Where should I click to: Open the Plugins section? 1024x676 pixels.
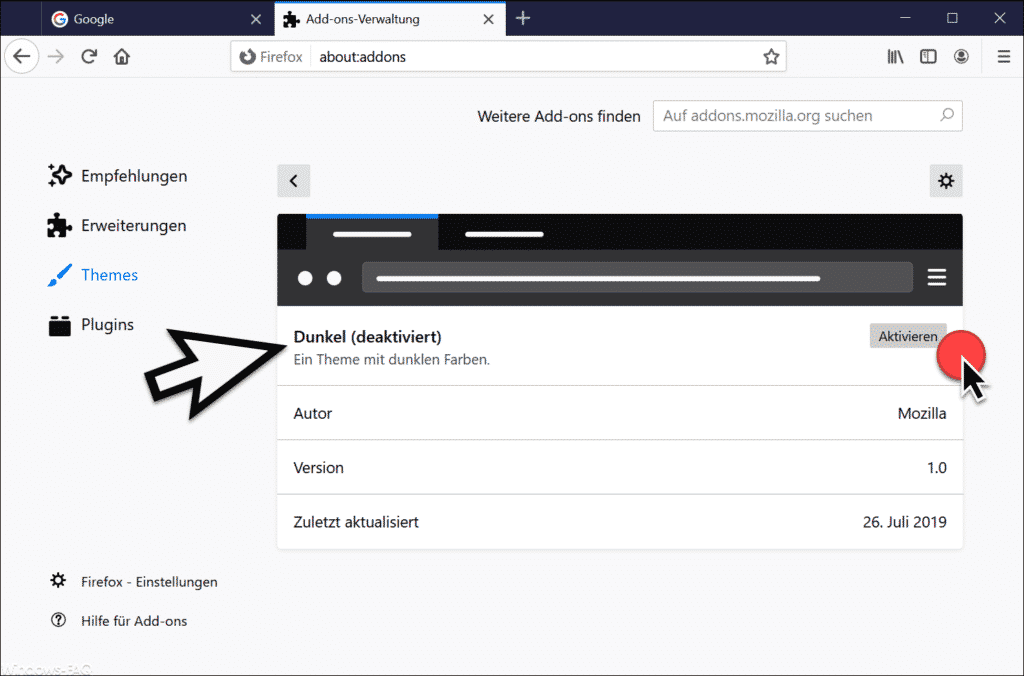pyautogui.click(x=91, y=325)
